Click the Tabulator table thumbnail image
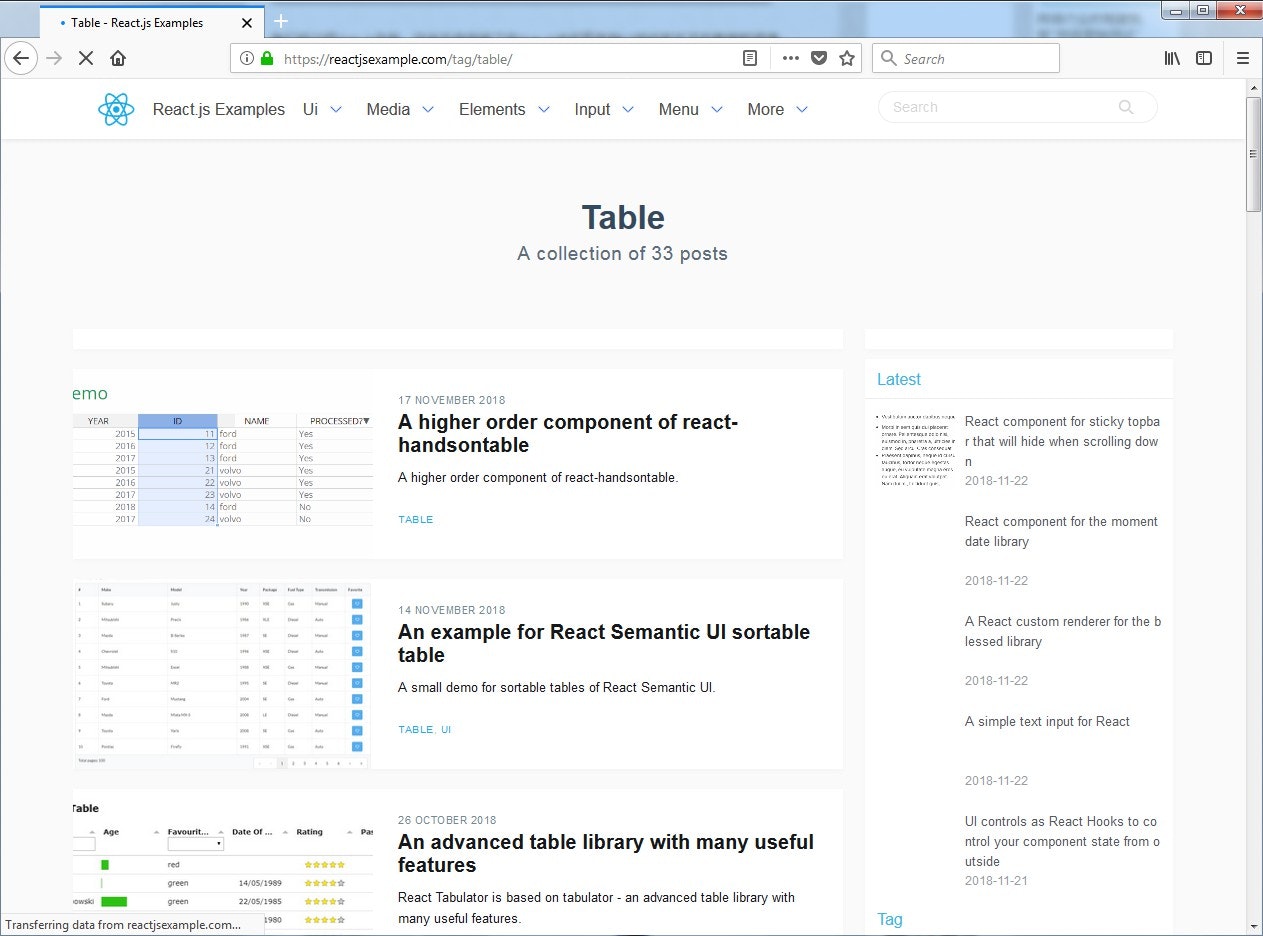This screenshot has width=1263, height=936. [x=222, y=862]
